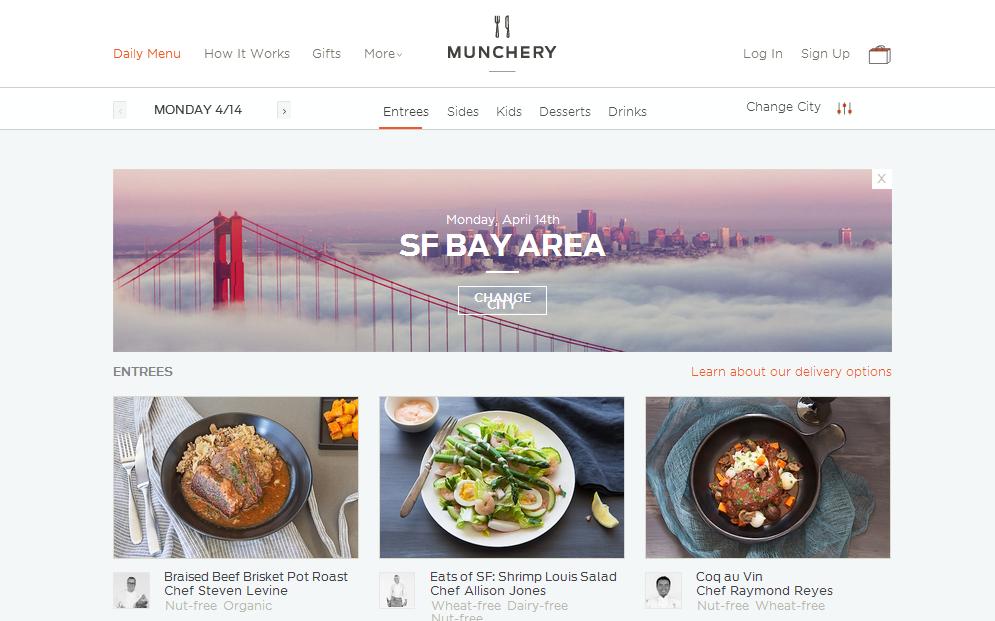The width and height of the screenshot is (995, 621).
Task: Switch to the Sides tab
Action: click(x=463, y=112)
